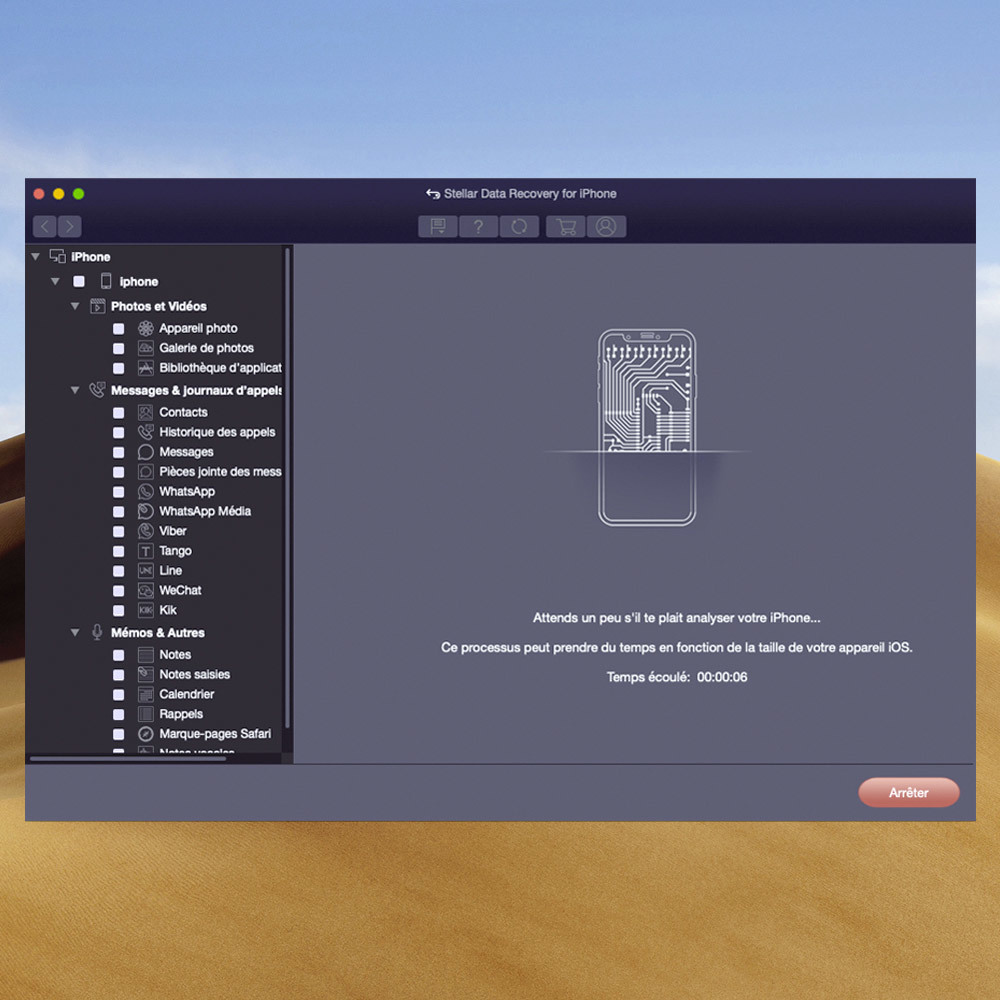
Task: Collapse the Photos et Vidéos section
Action: point(75,306)
